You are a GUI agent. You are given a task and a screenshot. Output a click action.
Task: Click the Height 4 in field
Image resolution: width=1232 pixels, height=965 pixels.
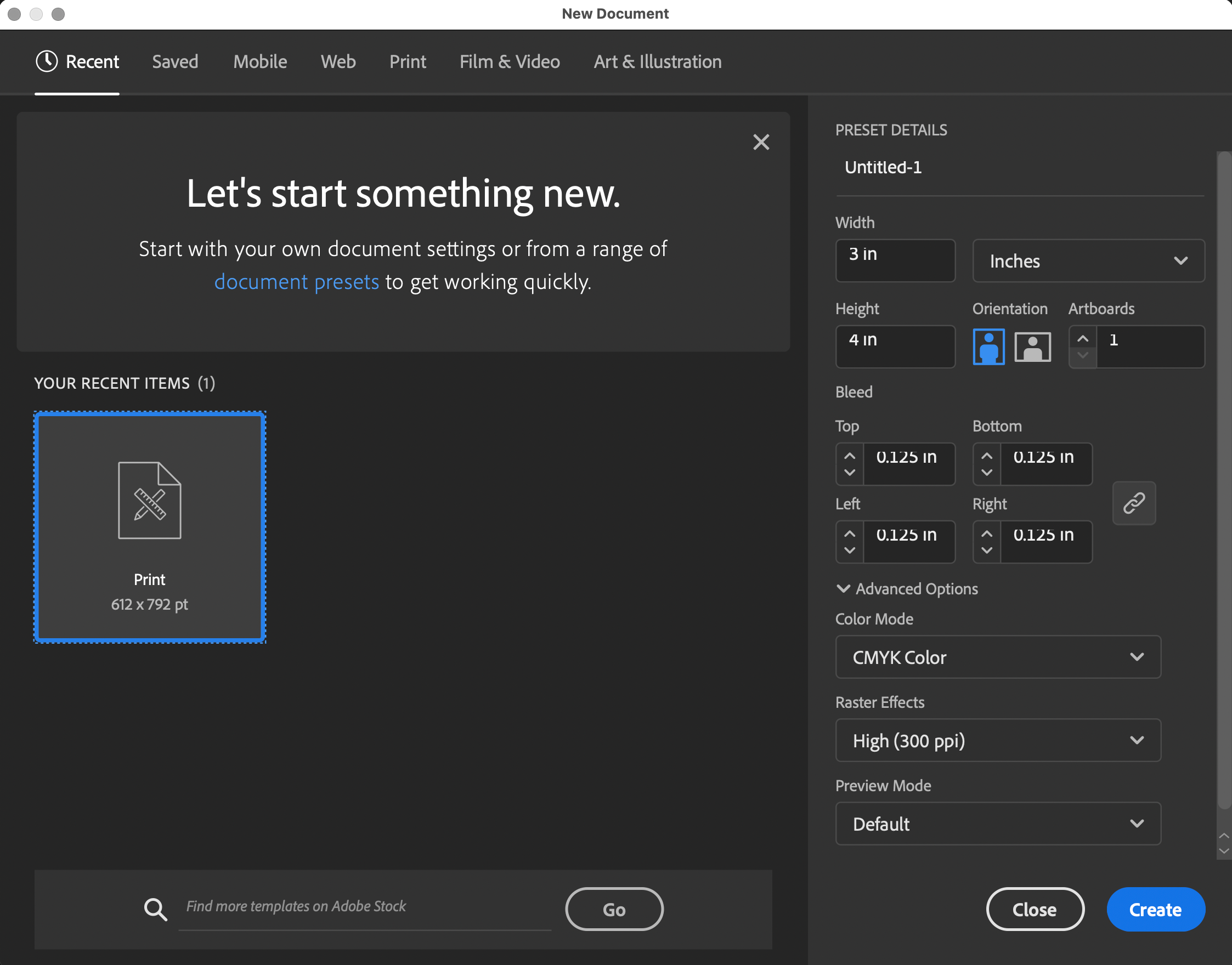click(895, 347)
